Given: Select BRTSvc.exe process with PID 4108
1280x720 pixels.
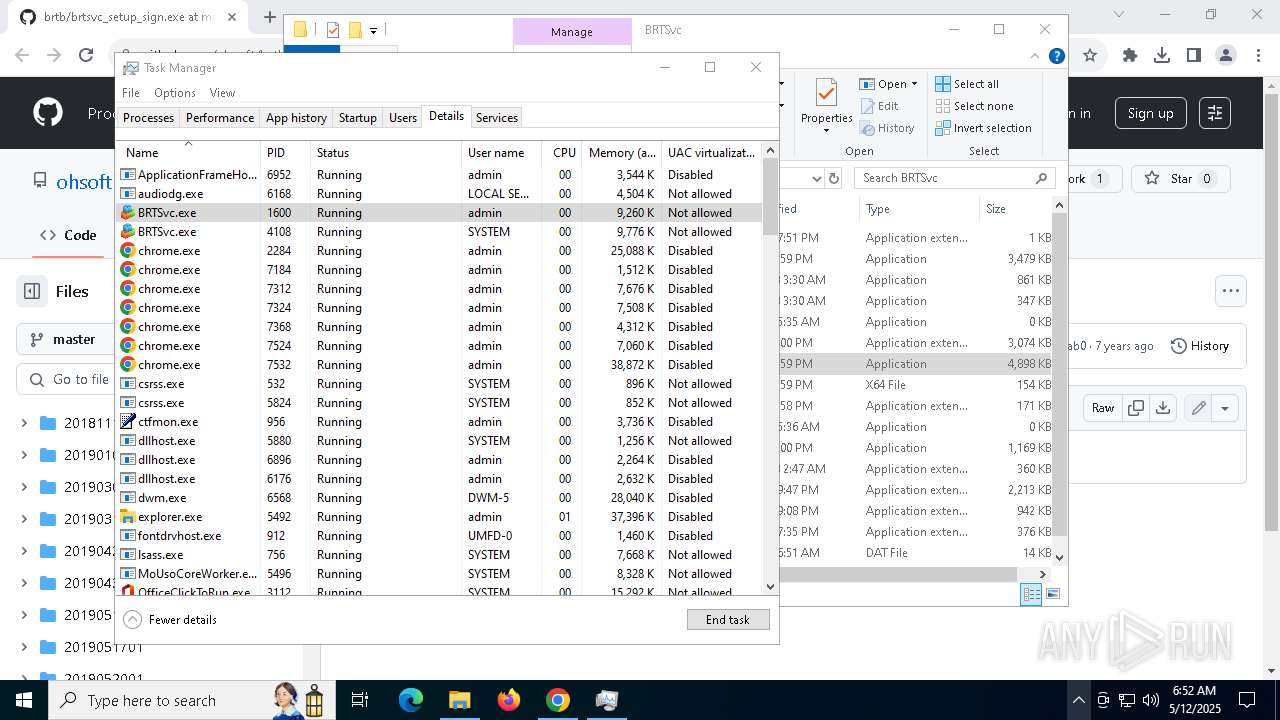Looking at the screenshot, I should [x=439, y=231].
